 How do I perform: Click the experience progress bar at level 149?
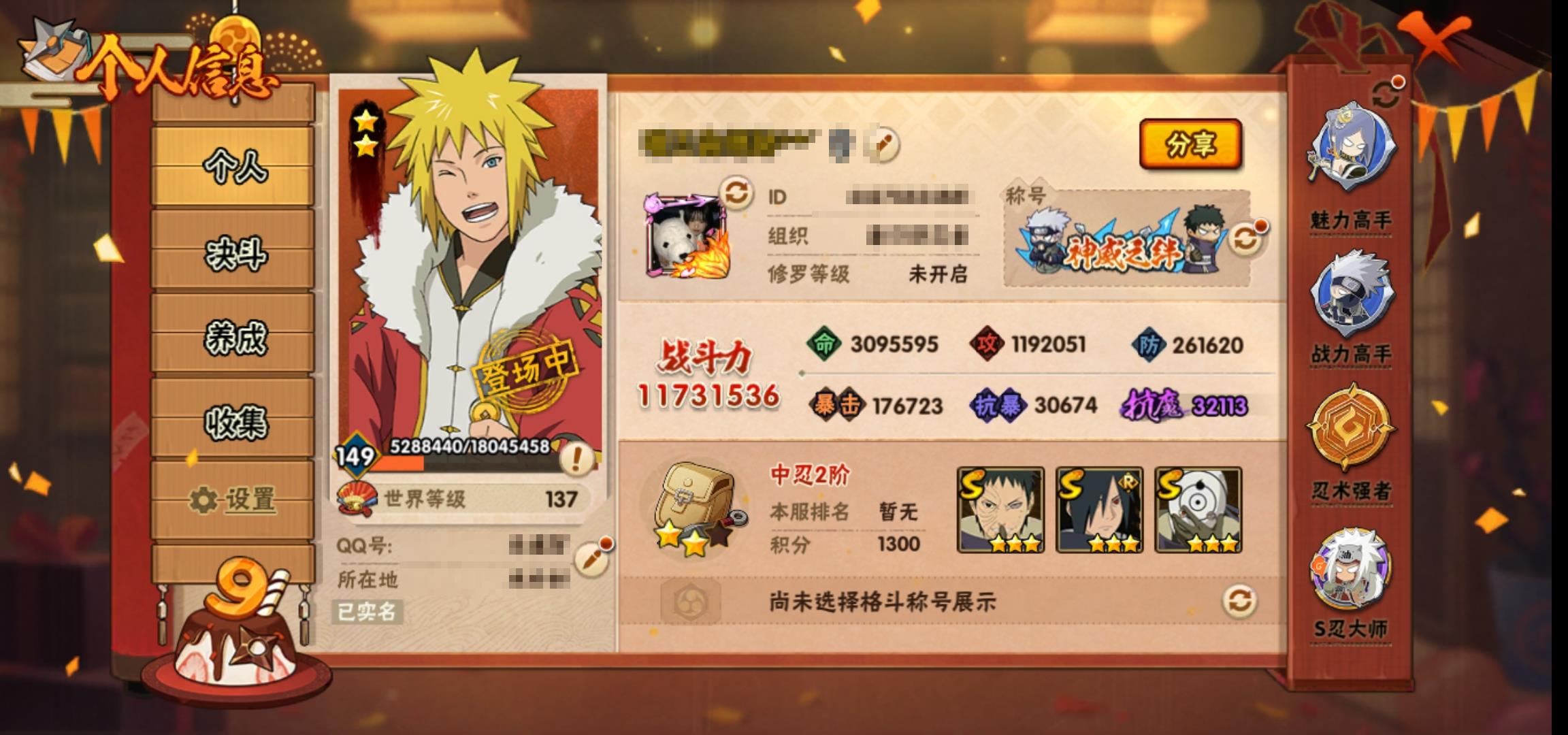tap(465, 463)
